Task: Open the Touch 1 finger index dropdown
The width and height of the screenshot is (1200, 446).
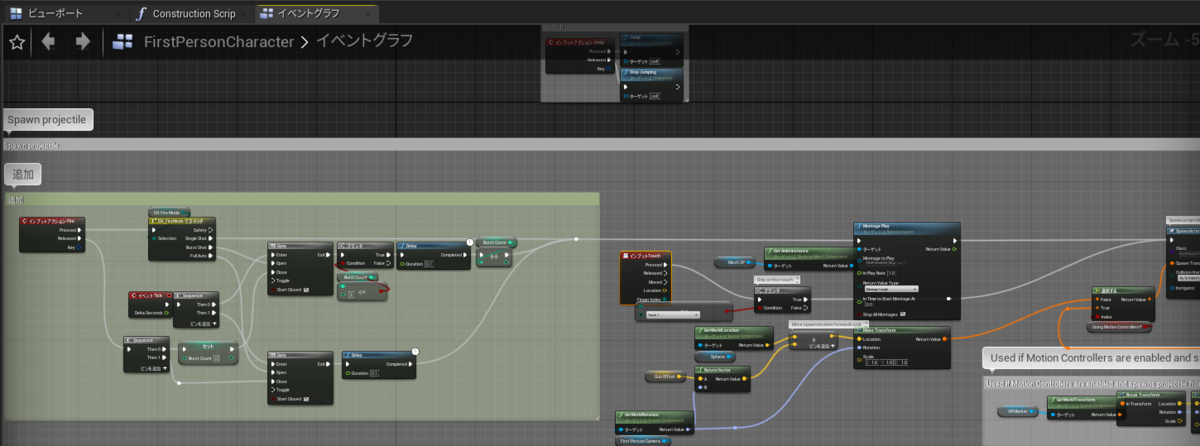Action: click(x=673, y=314)
